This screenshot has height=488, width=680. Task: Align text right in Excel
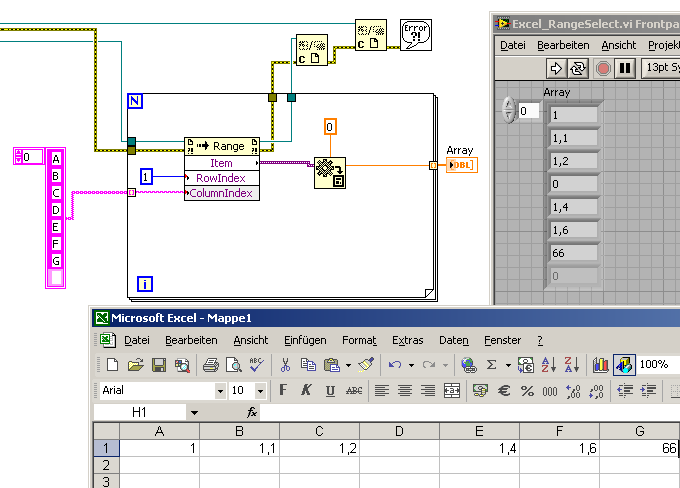point(428,391)
